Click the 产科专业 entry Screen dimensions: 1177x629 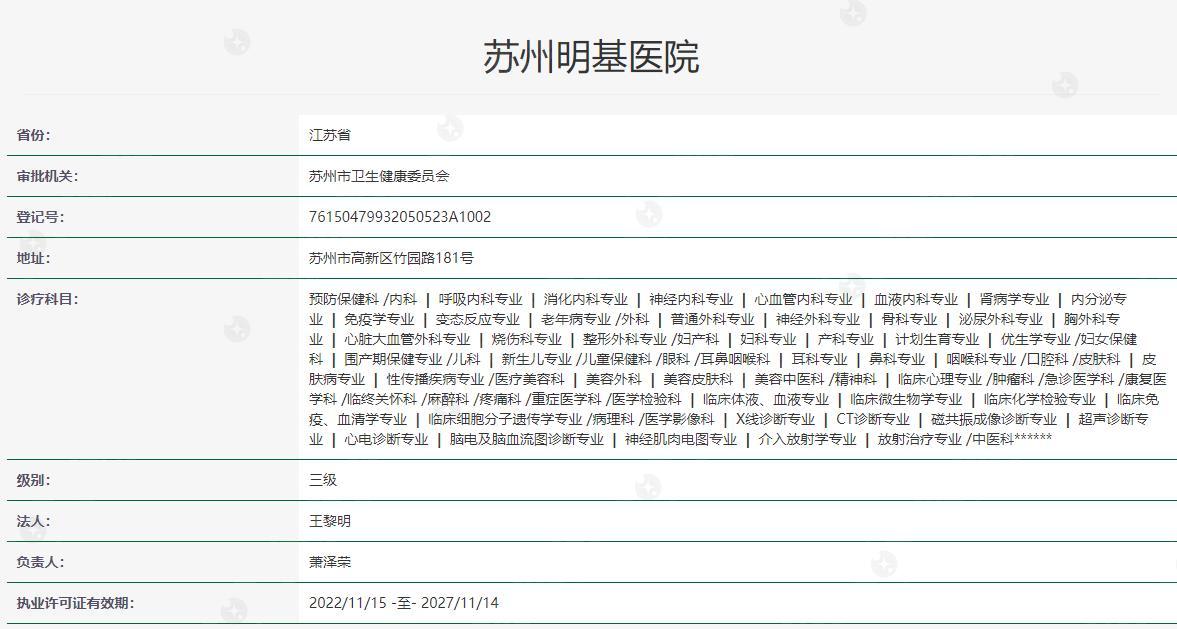(845, 339)
